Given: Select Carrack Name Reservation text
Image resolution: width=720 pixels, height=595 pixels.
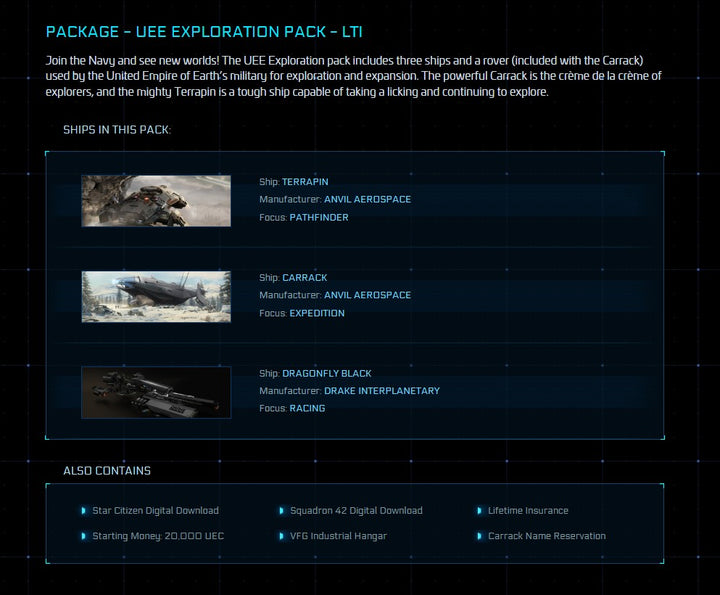Looking at the screenshot, I should pyautogui.click(x=547, y=536).
